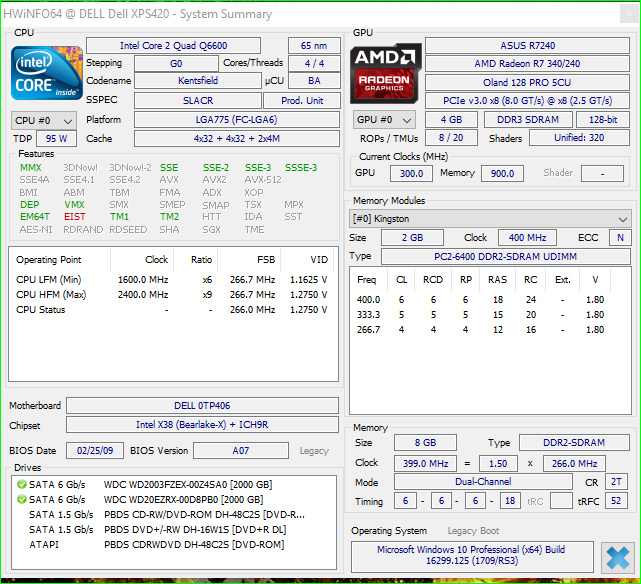Click the Prod. Unit field
Image resolution: width=641 pixels, height=584 pixels.
[x=302, y=101]
